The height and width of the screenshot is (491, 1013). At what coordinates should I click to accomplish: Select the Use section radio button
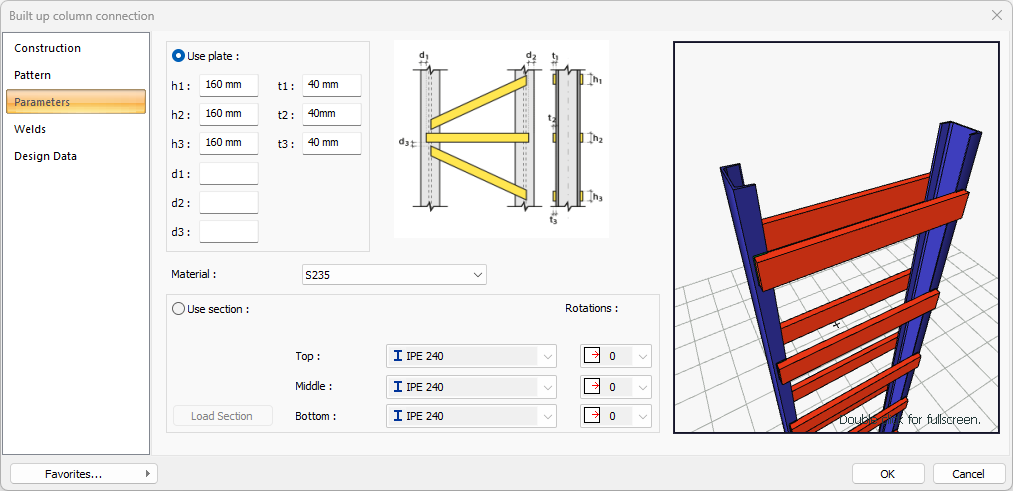[x=178, y=309]
